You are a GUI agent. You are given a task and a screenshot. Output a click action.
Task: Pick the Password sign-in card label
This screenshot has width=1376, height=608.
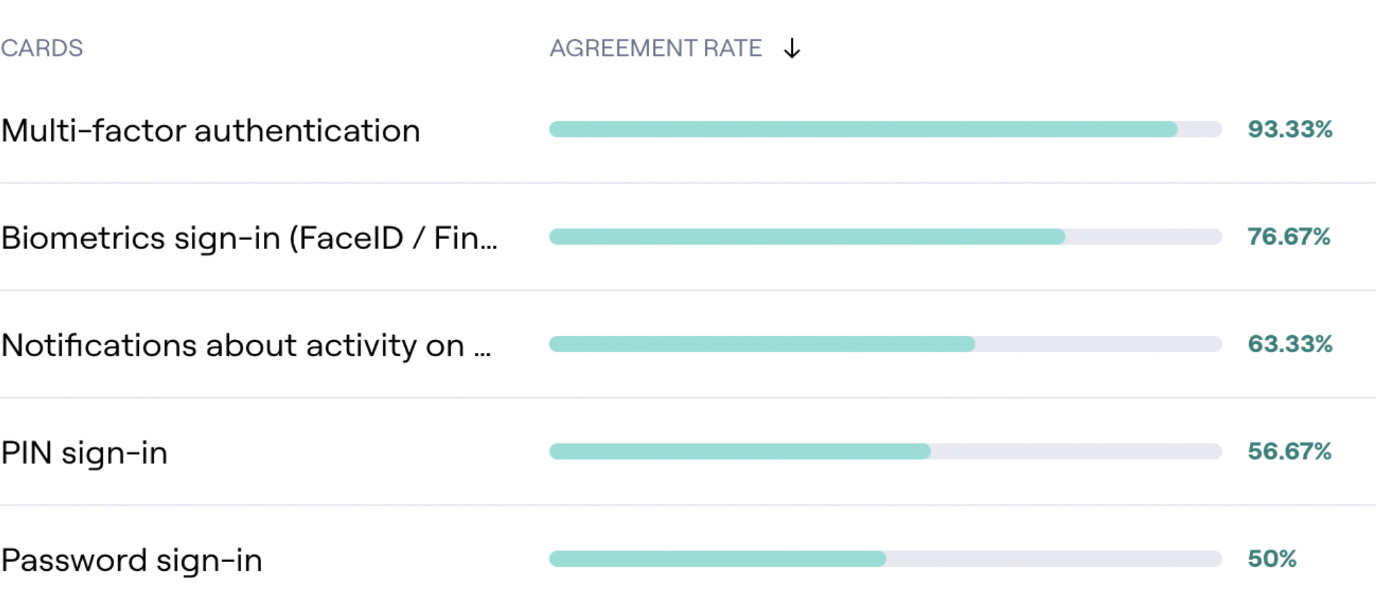[132, 560]
